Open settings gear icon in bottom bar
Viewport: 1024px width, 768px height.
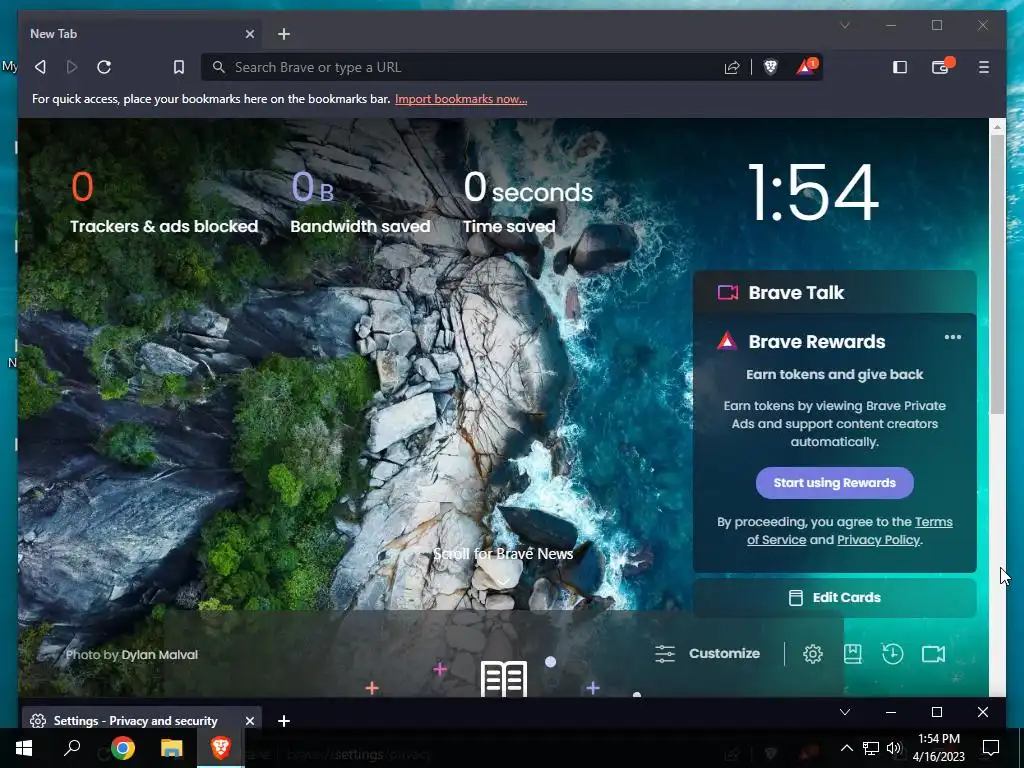point(812,654)
